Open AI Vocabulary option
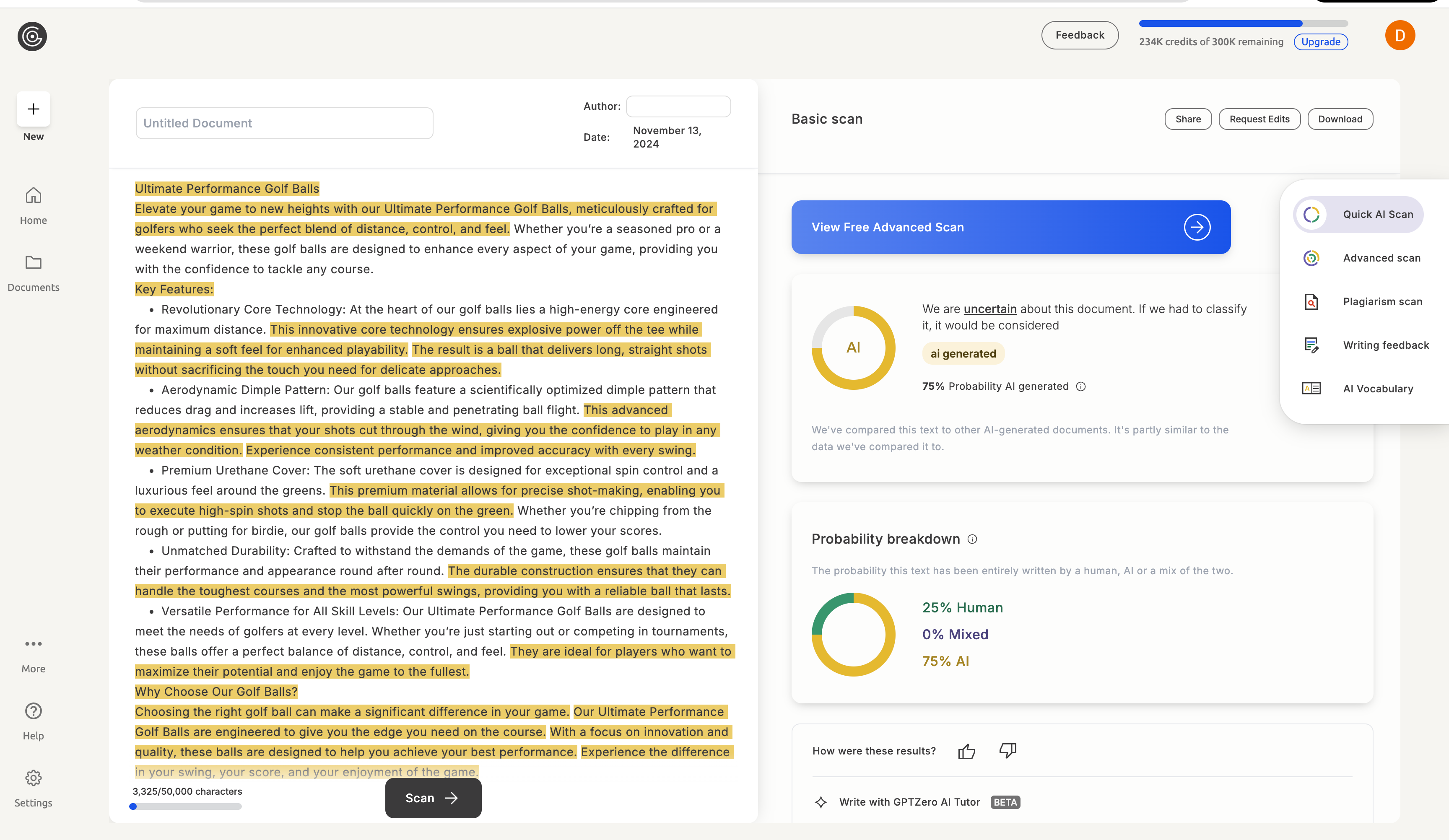The height and width of the screenshot is (840, 1449). pos(1378,389)
